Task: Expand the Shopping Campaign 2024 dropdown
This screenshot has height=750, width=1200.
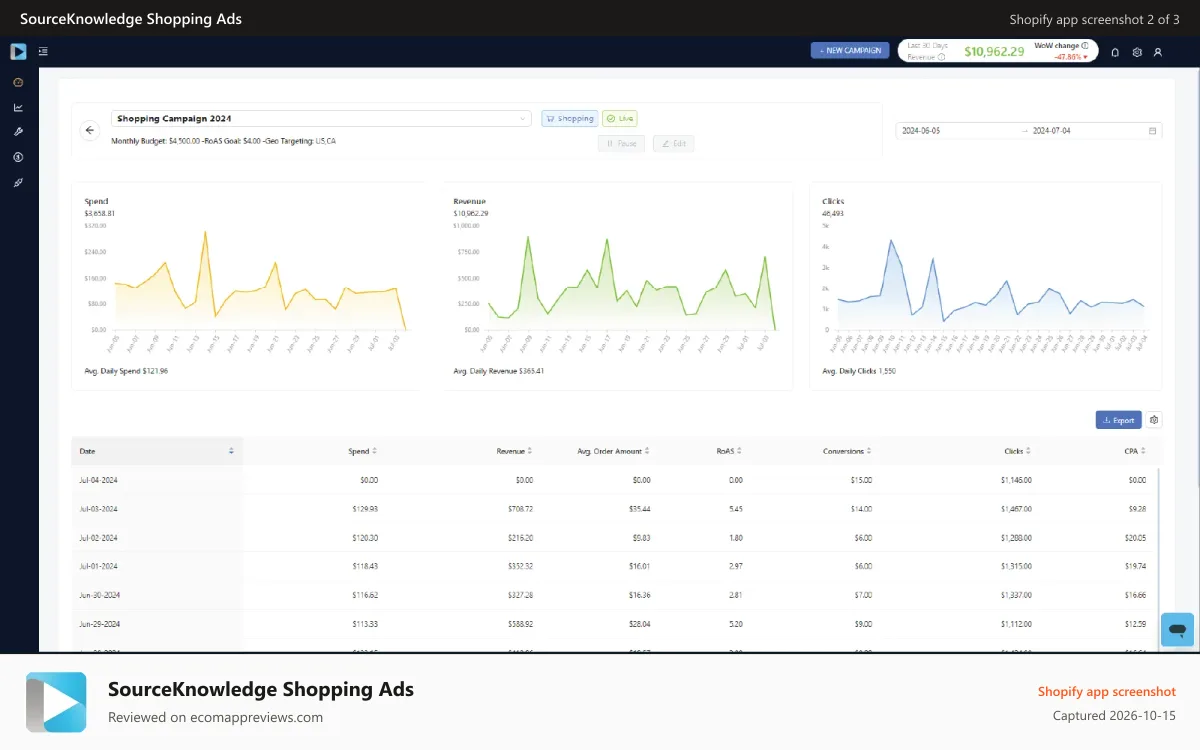Action: click(321, 118)
